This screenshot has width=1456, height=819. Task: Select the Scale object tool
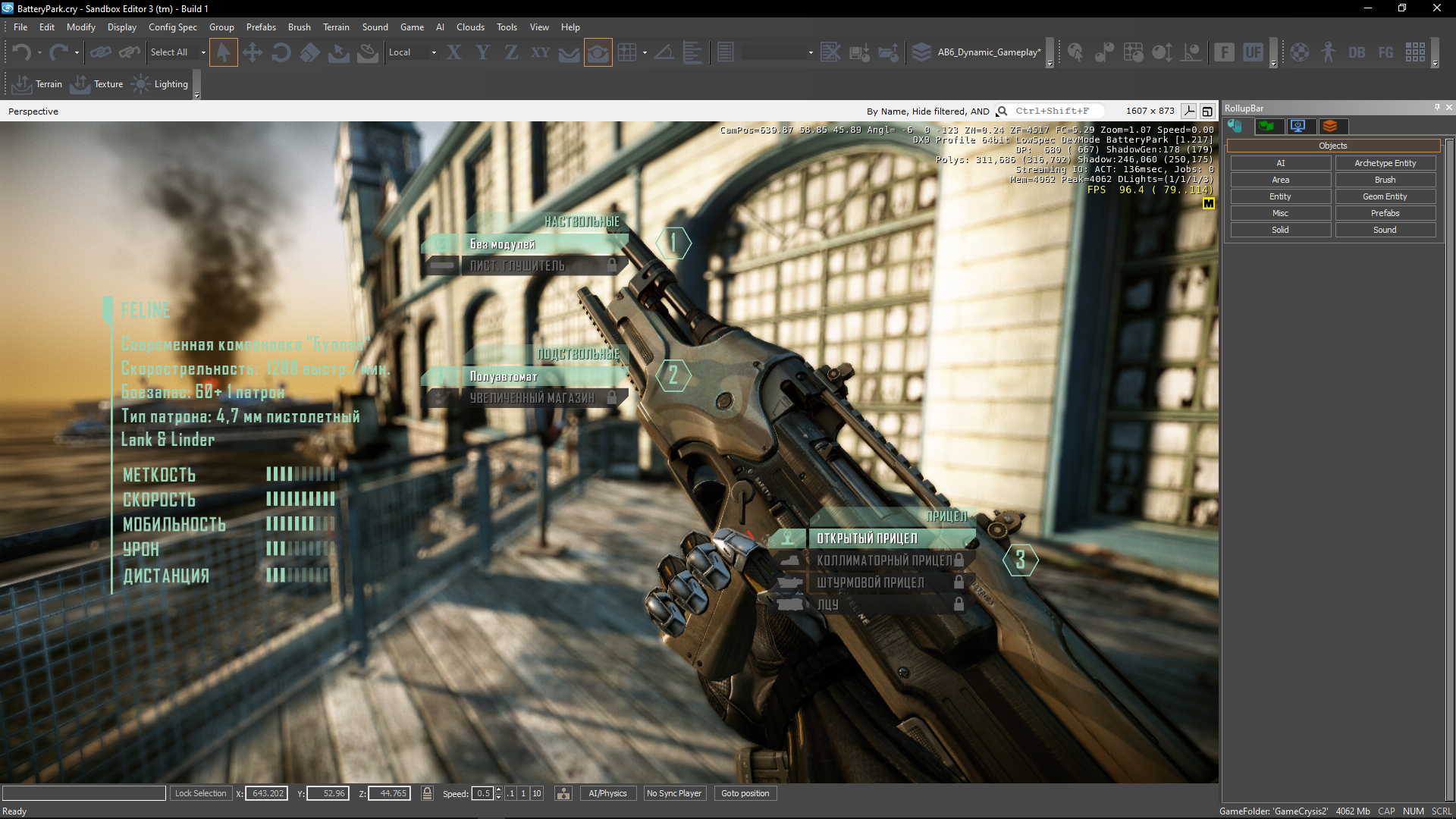click(x=309, y=52)
